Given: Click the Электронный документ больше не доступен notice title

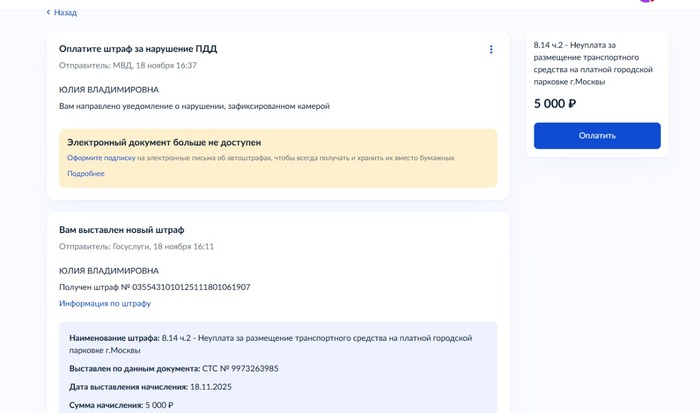Looking at the screenshot, I should click(164, 142).
